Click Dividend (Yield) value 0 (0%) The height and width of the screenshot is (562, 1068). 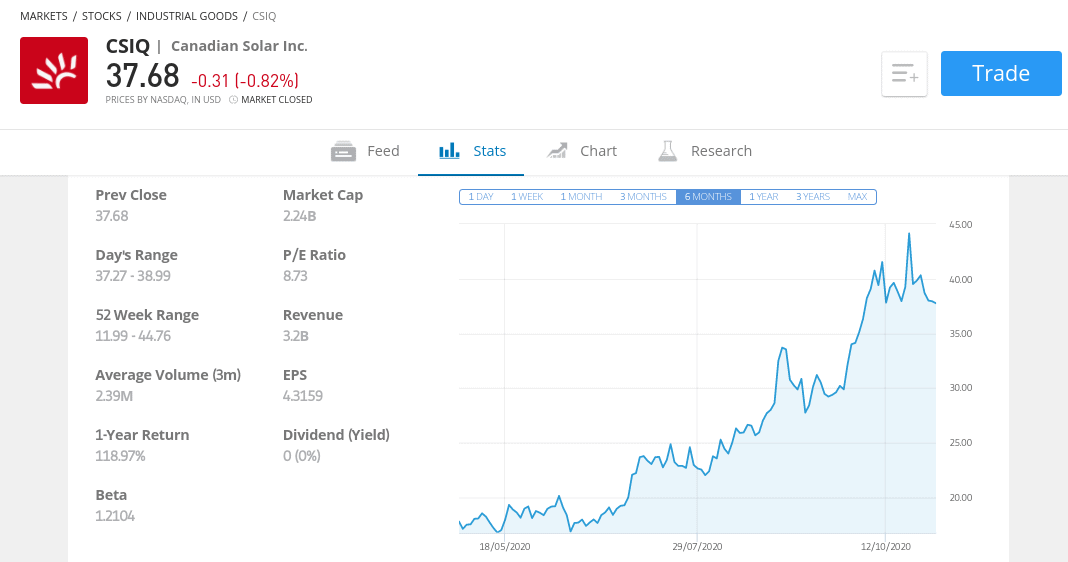(302, 456)
